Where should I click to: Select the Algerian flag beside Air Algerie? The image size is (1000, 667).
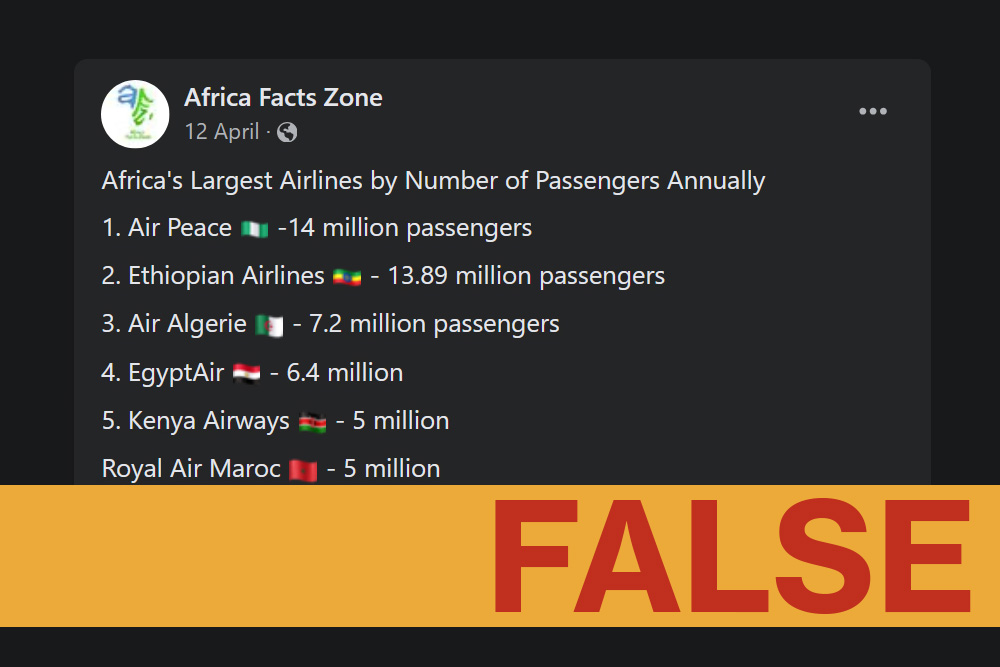click(x=268, y=324)
